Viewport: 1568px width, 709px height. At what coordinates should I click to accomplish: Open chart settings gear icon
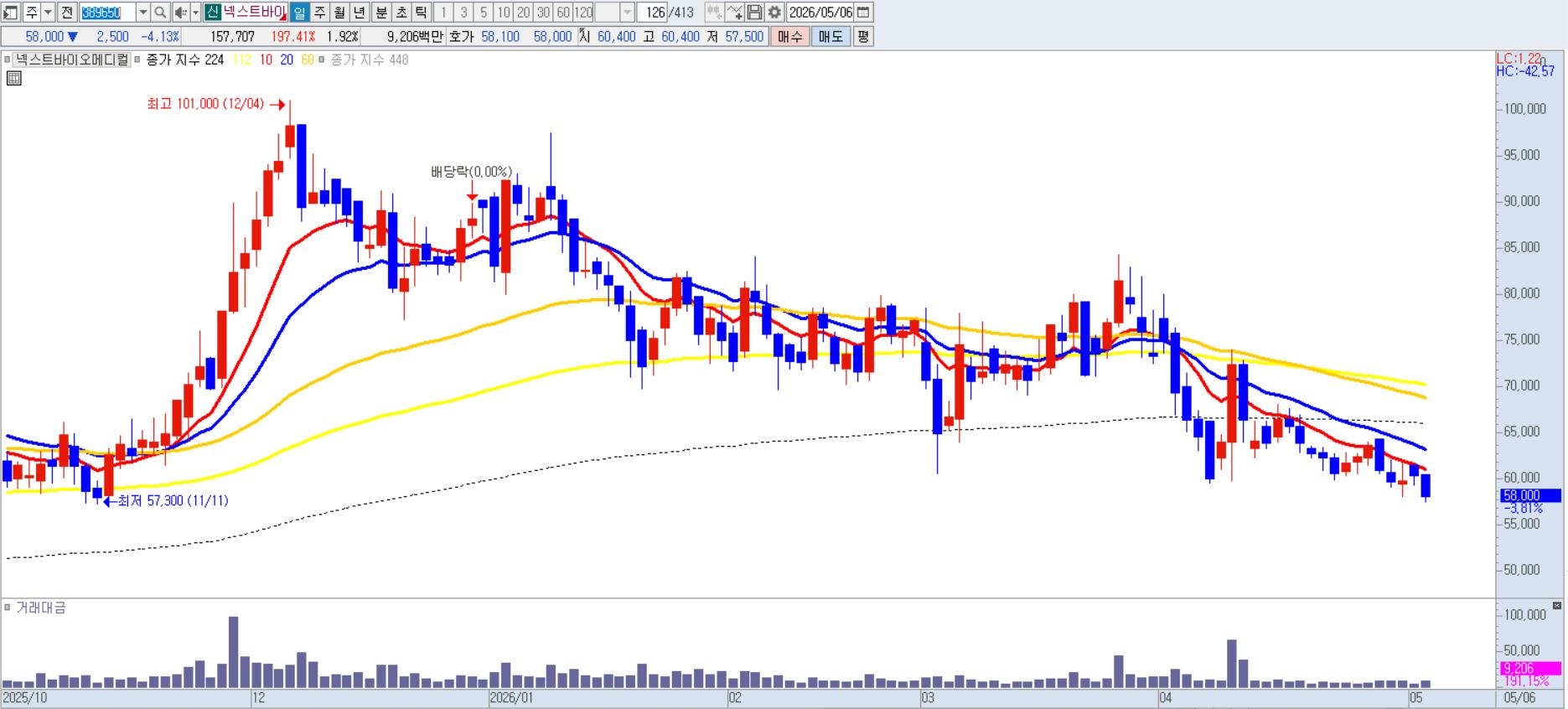[774, 13]
